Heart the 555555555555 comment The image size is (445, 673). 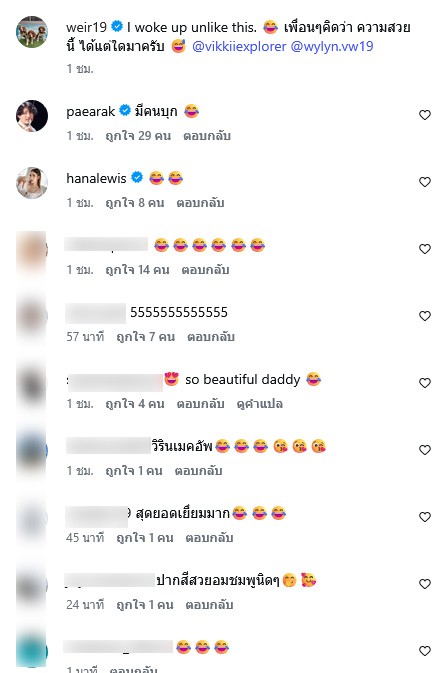[x=424, y=316]
